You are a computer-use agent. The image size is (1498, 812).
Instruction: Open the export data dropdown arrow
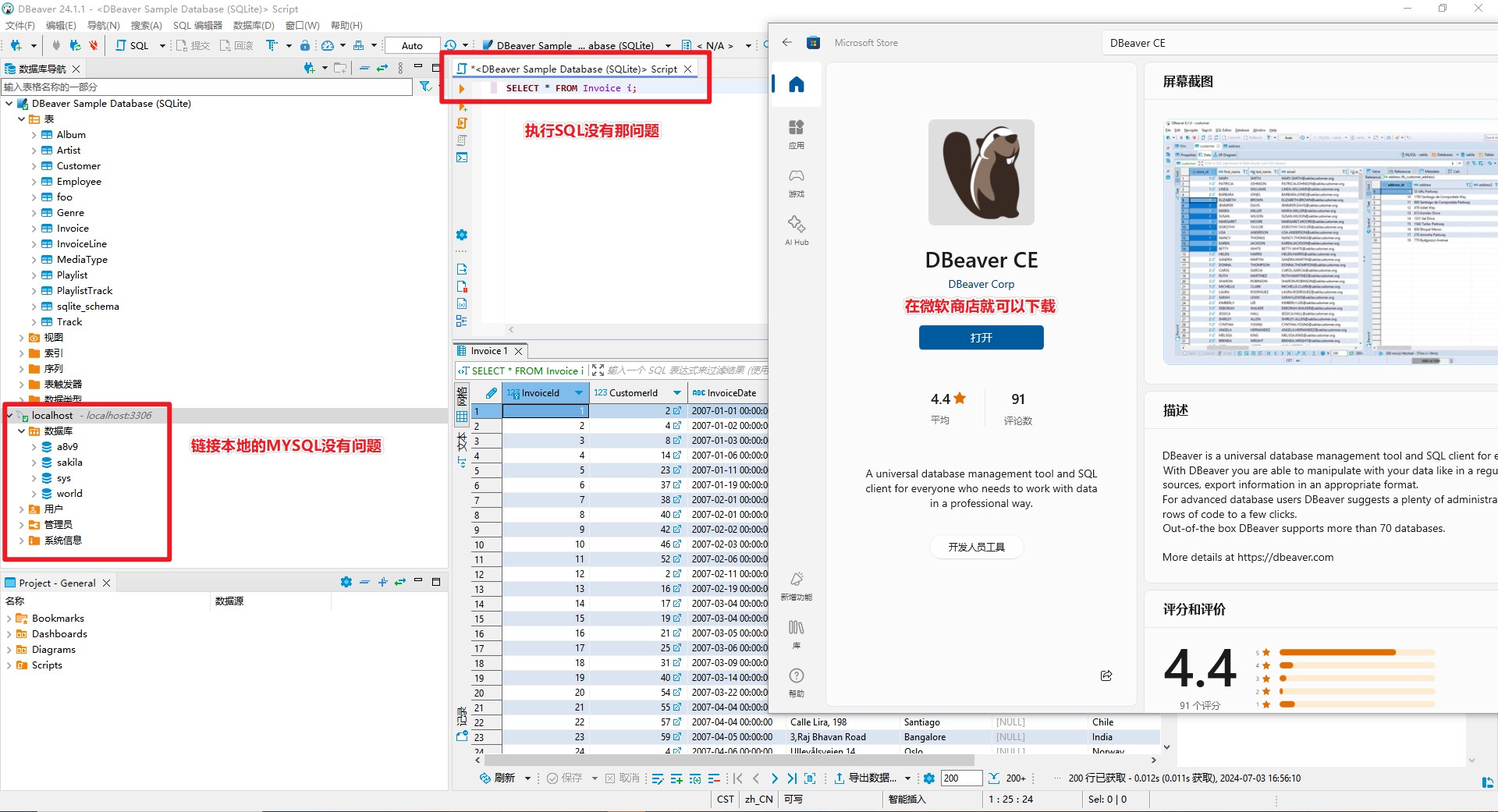[x=907, y=778]
